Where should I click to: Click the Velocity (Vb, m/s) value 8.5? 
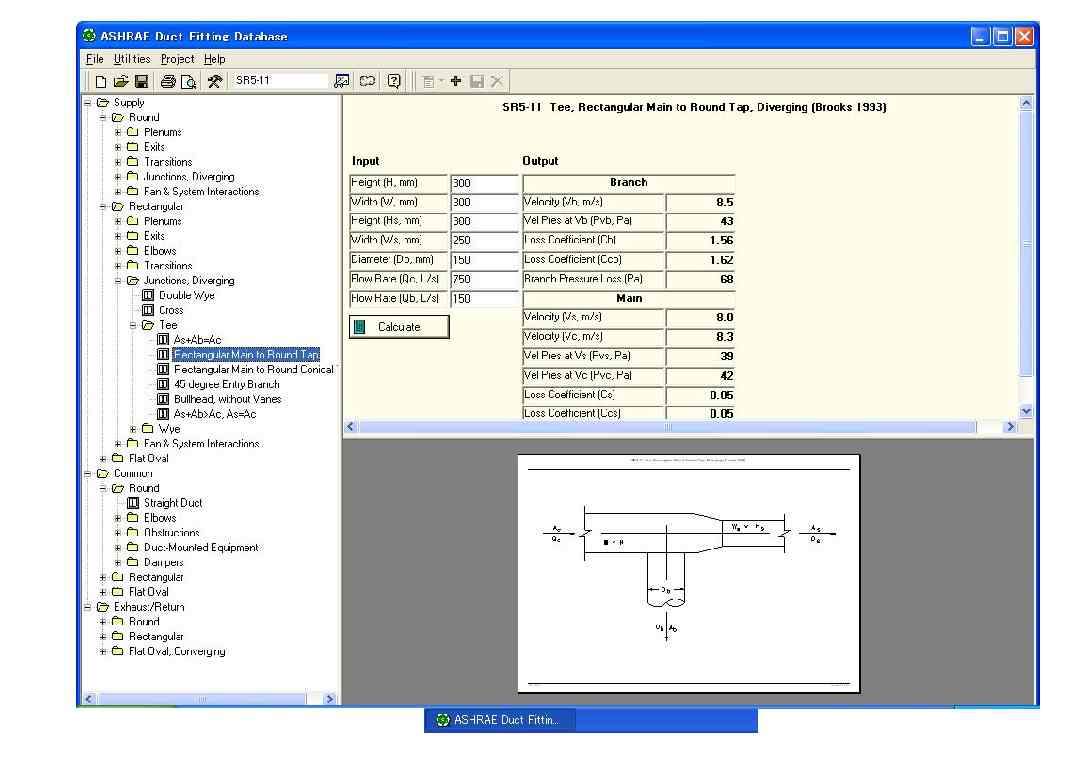[700, 202]
